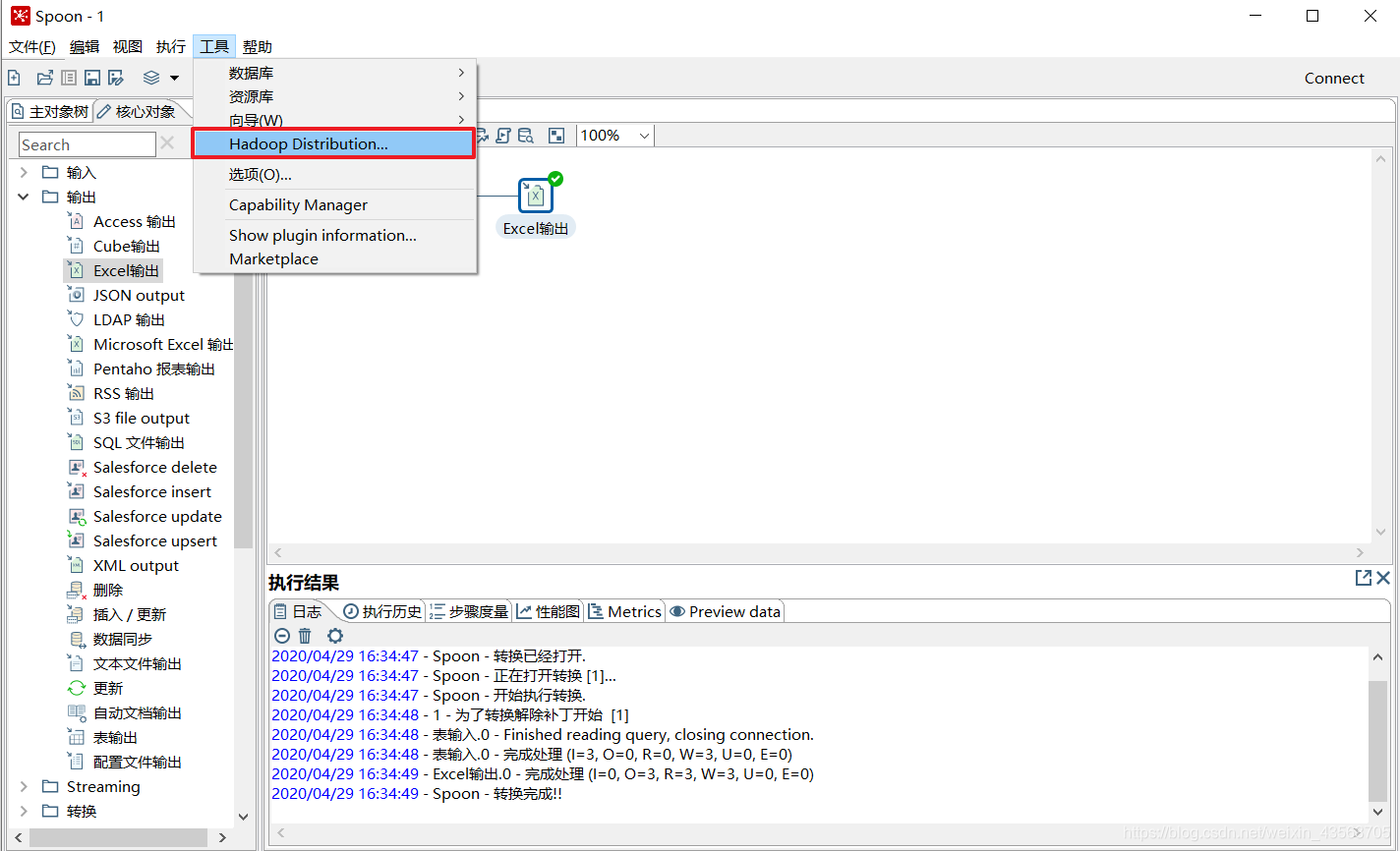Open the perspective dropdown arrow
Screen dimensions: 1400x851
174,78
